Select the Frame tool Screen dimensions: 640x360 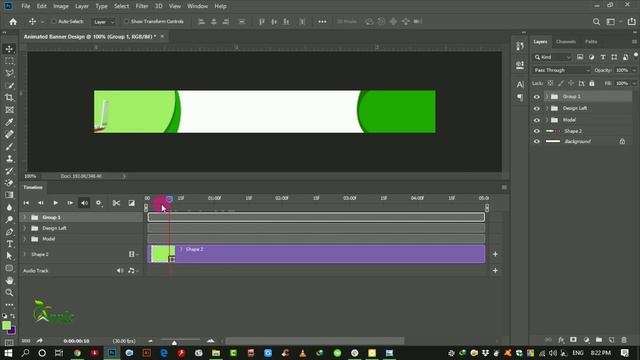(x=9, y=110)
